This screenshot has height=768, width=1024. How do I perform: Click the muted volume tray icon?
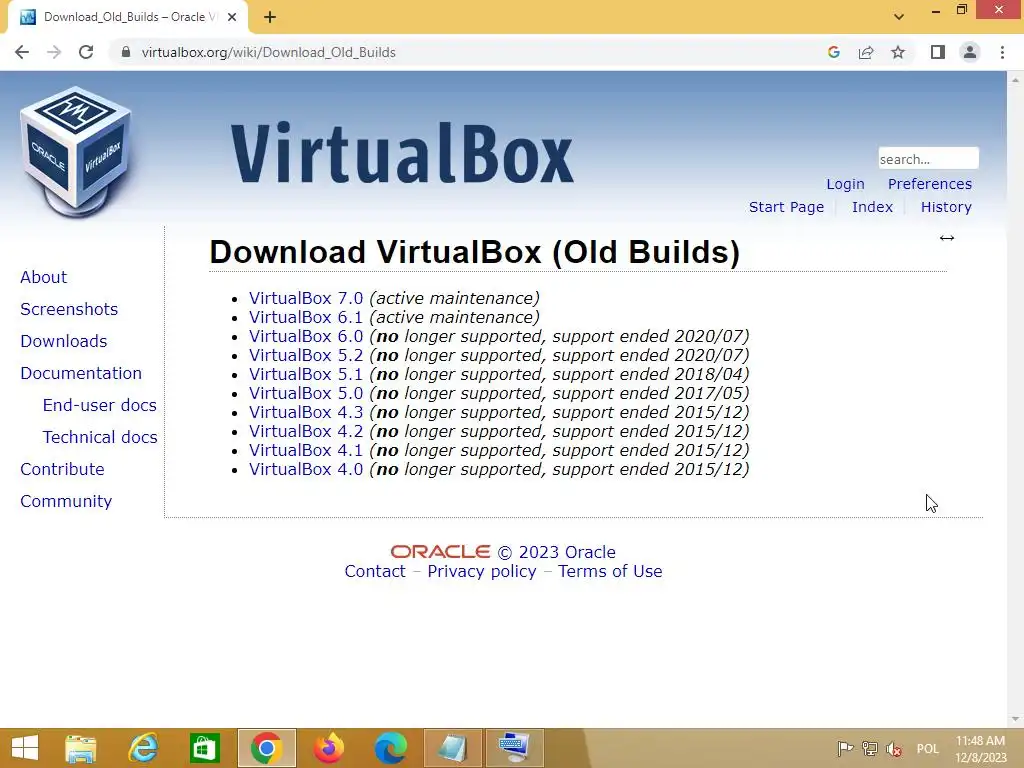point(894,748)
